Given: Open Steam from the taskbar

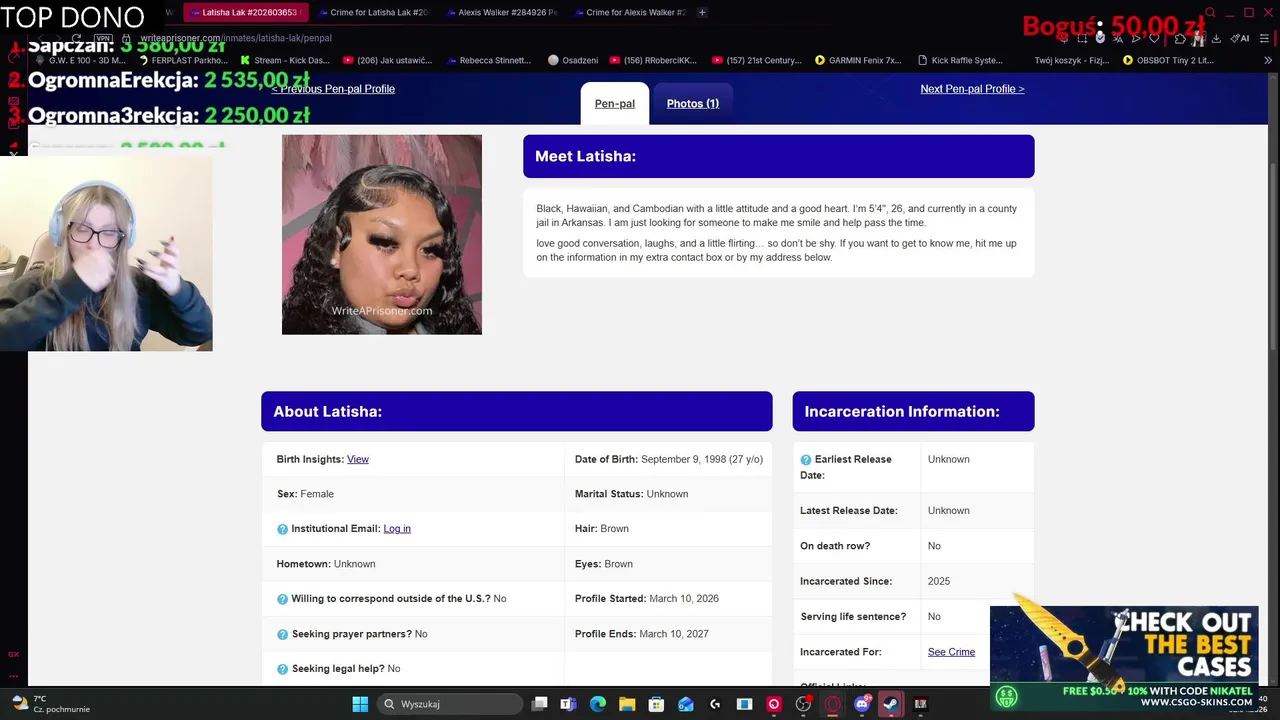Looking at the screenshot, I should [891, 704].
